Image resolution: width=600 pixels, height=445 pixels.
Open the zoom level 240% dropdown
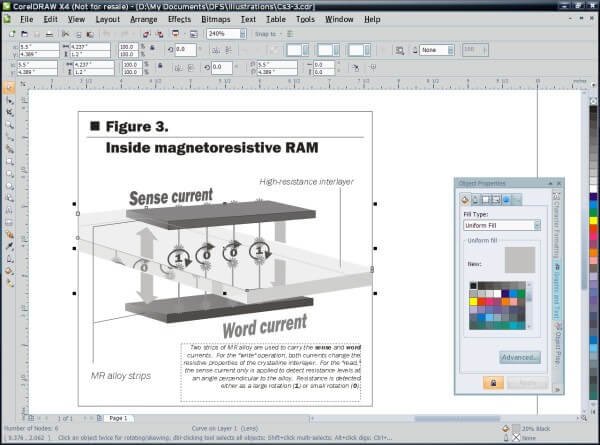tap(243, 34)
